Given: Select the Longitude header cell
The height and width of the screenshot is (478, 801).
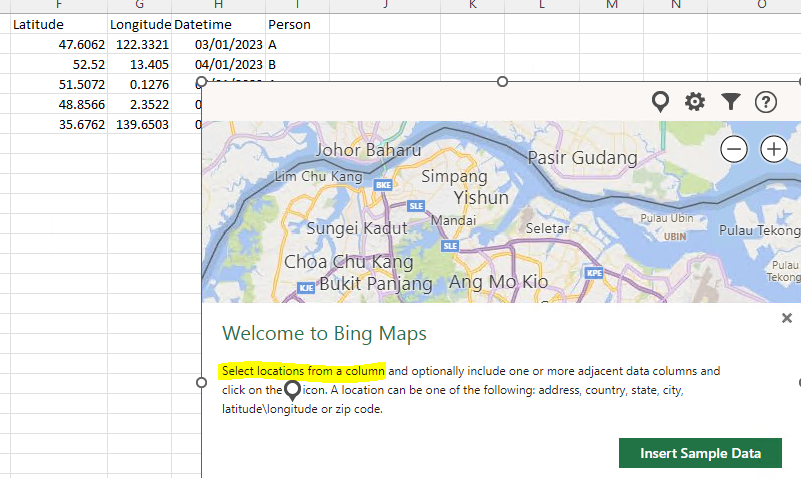Looking at the screenshot, I should click(139, 24).
